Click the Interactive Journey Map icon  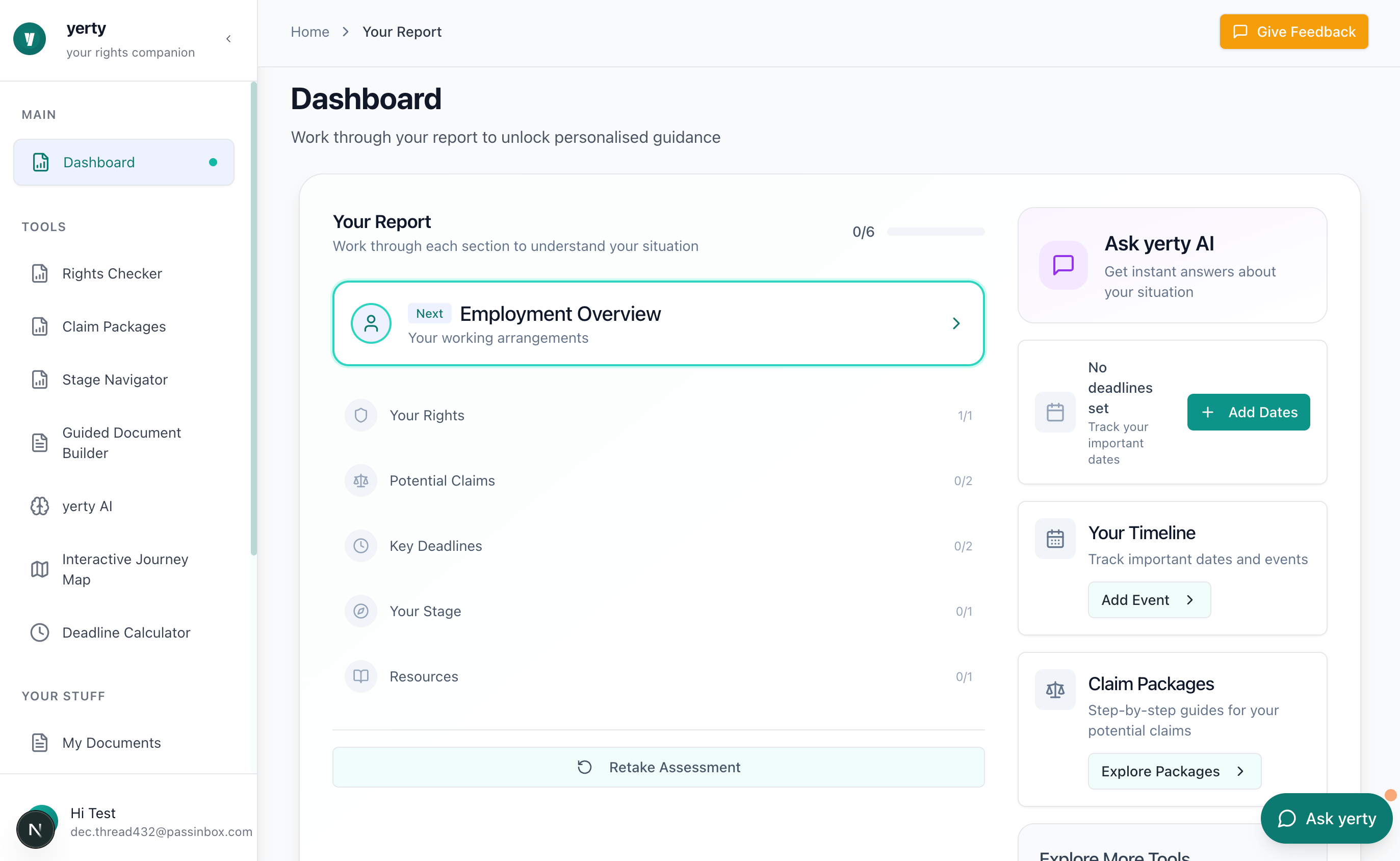coord(40,569)
